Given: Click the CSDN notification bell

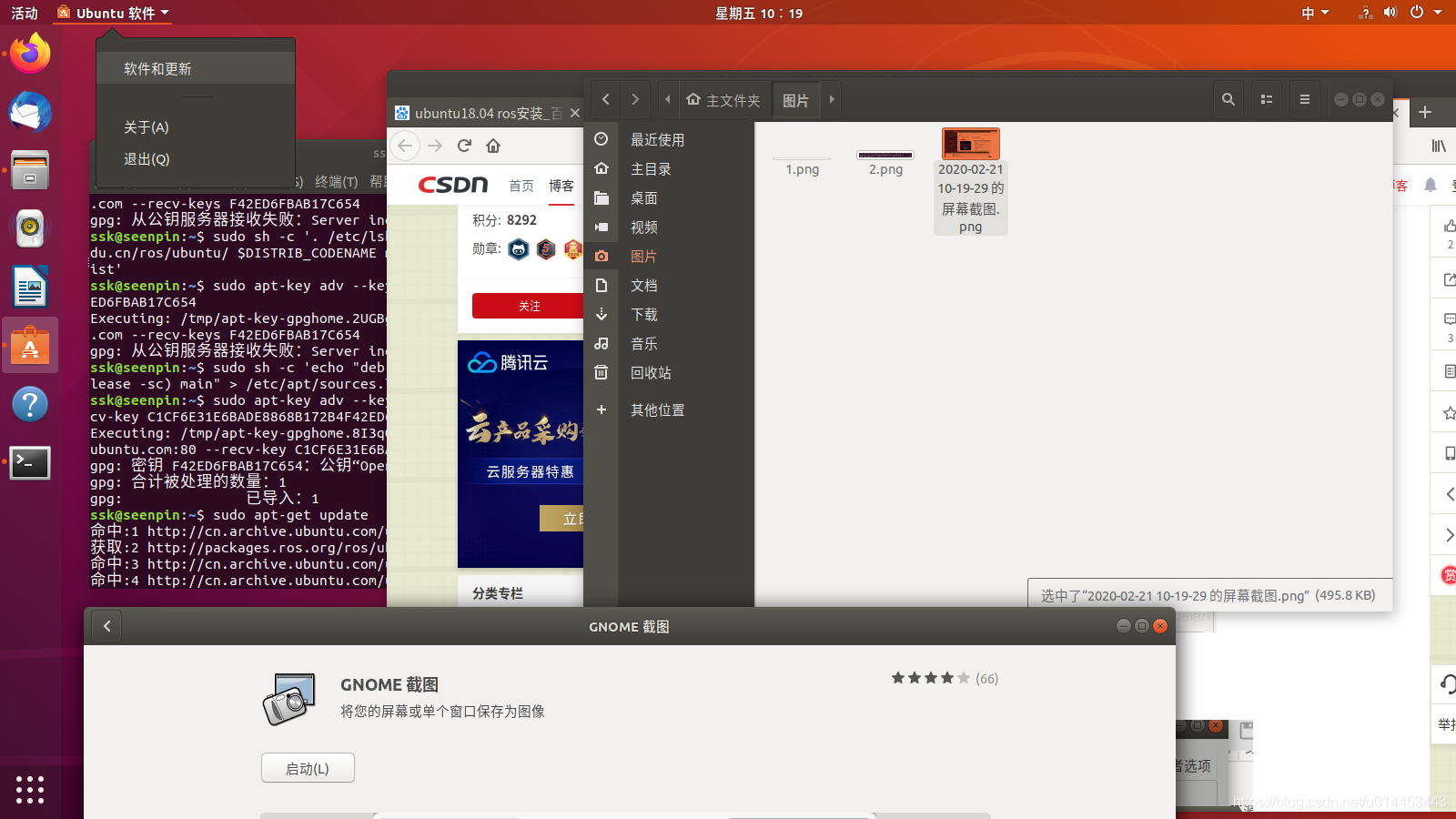Looking at the screenshot, I should tap(1431, 186).
